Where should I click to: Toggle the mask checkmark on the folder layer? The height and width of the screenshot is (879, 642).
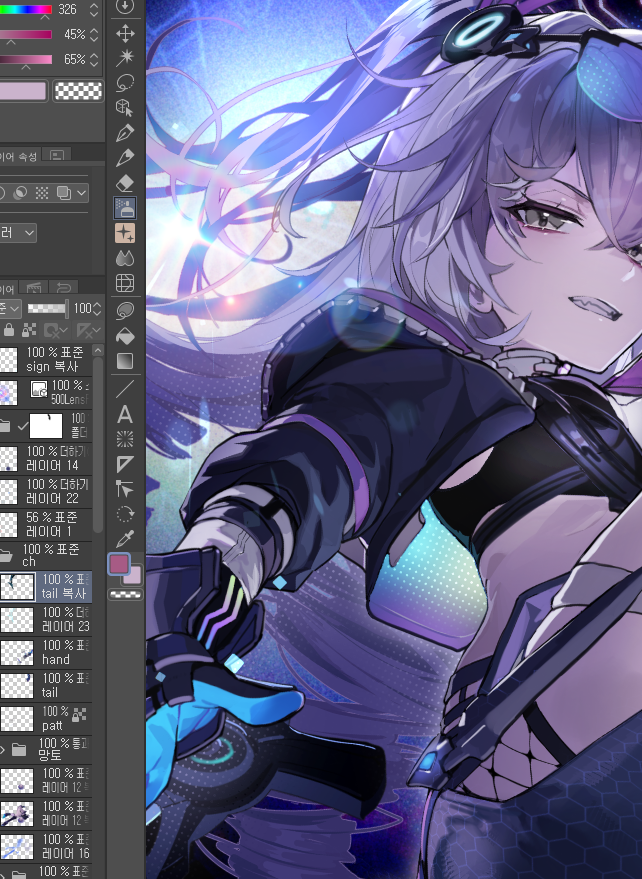tap(22, 427)
